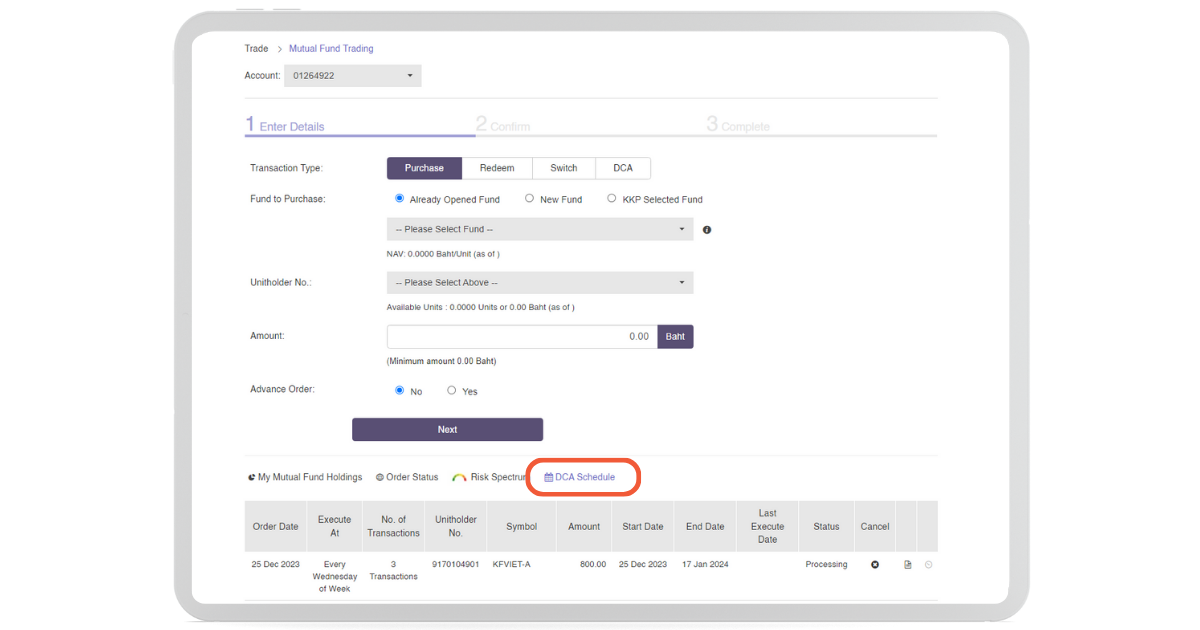Click the globe icon for Order Status

click(x=380, y=478)
